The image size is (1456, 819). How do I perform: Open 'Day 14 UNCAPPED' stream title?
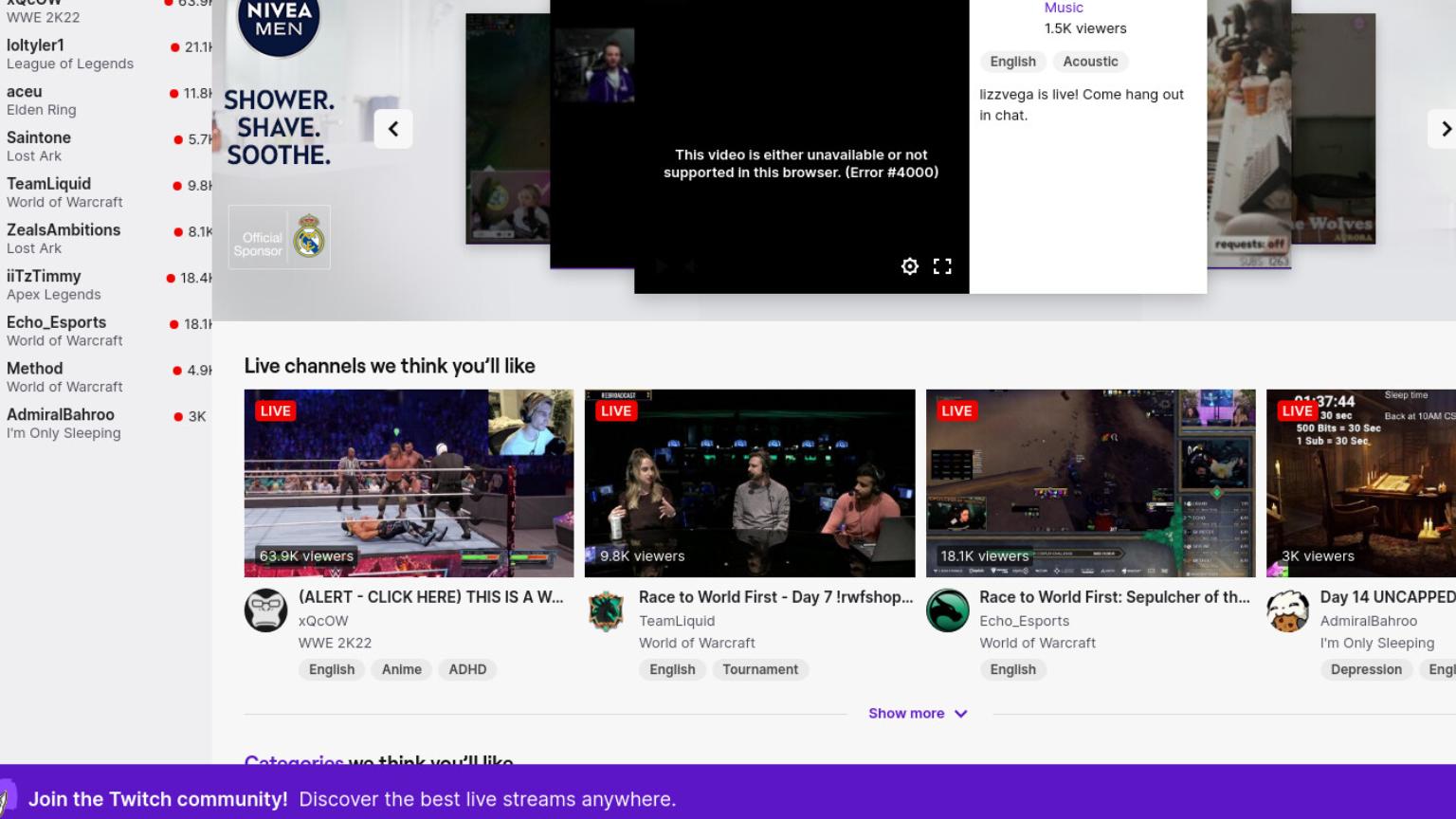(1388, 597)
